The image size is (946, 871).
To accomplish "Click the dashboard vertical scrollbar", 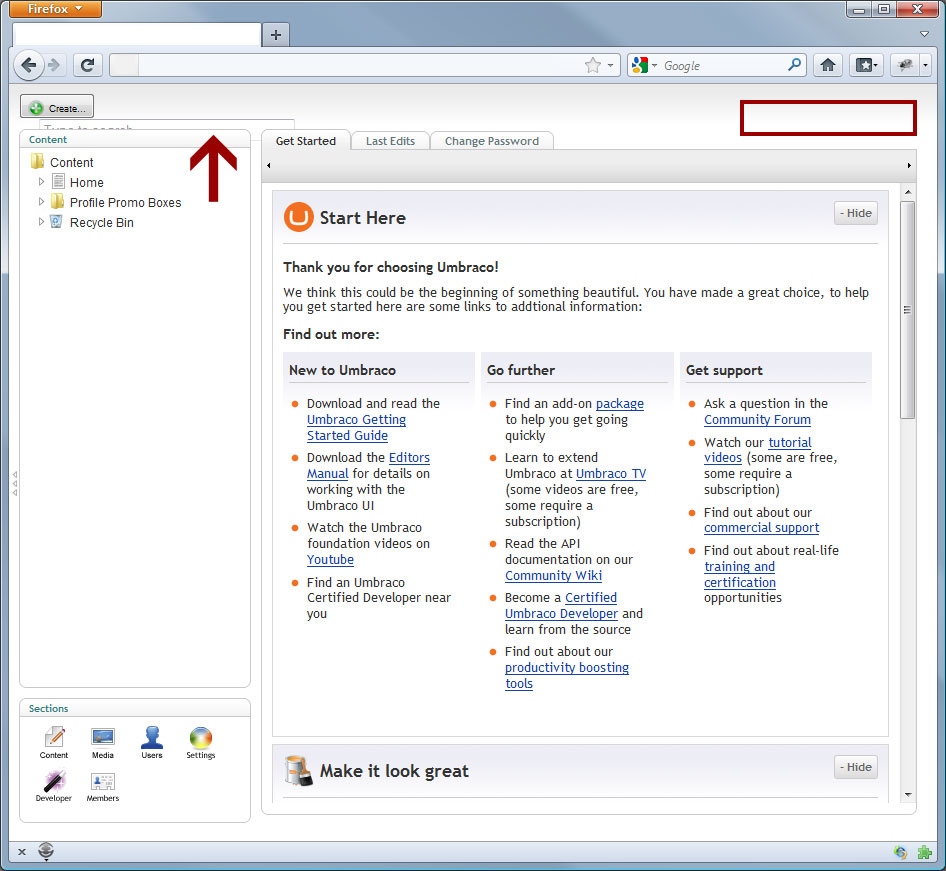I will 907,310.
